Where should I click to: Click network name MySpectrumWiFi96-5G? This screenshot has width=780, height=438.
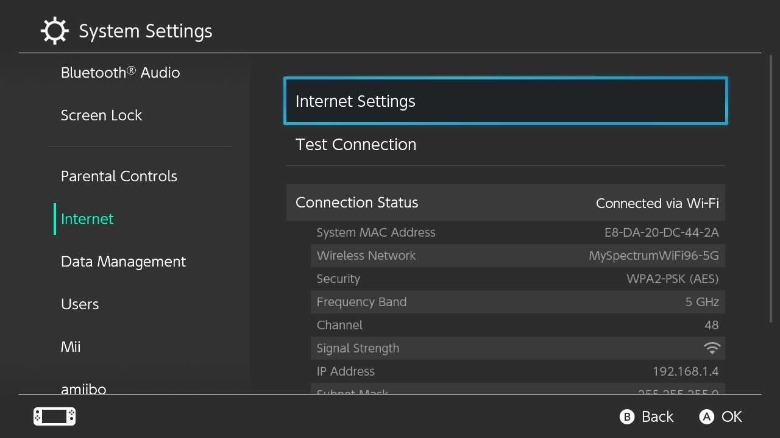[654, 256]
